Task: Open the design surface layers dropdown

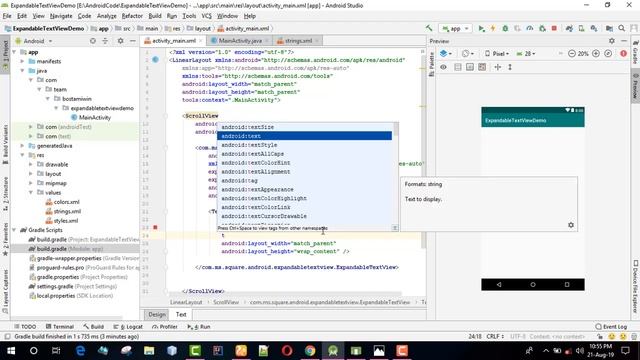Action: pyautogui.click(x=446, y=53)
